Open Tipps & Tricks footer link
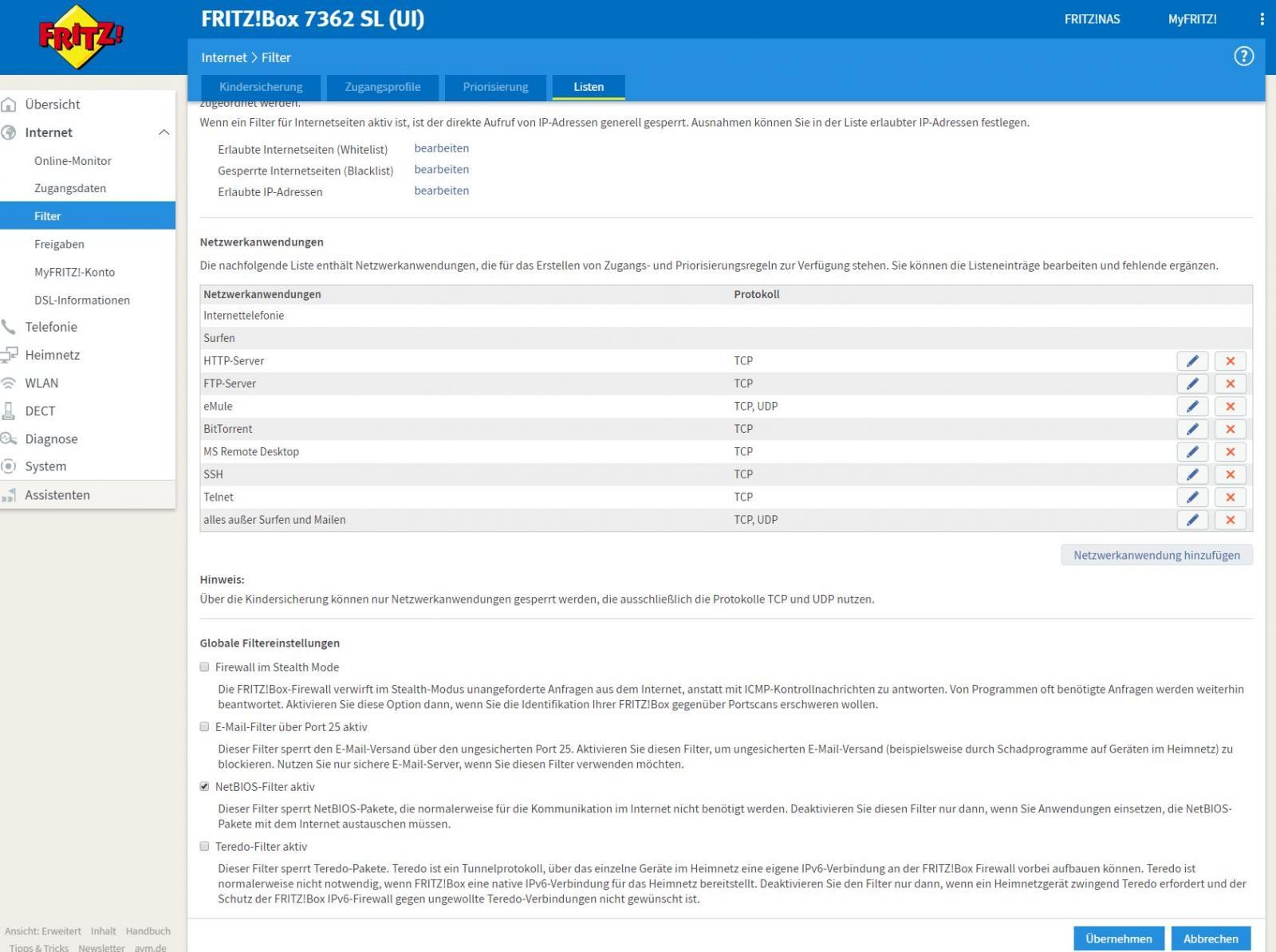Viewport: 1276px width, 952px height. tap(39, 947)
